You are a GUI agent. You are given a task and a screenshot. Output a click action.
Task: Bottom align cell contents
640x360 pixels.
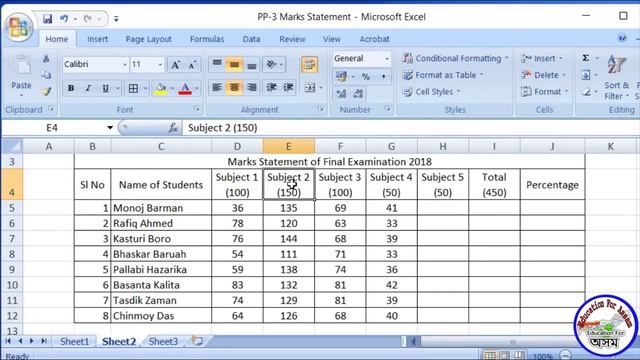pyautogui.click(x=252, y=64)
